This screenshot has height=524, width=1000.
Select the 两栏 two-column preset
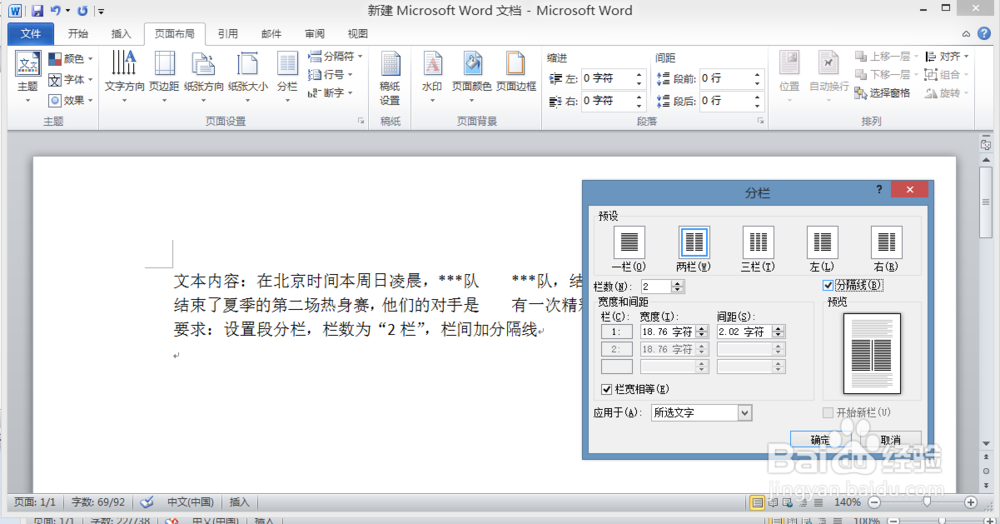pos(693,249)
